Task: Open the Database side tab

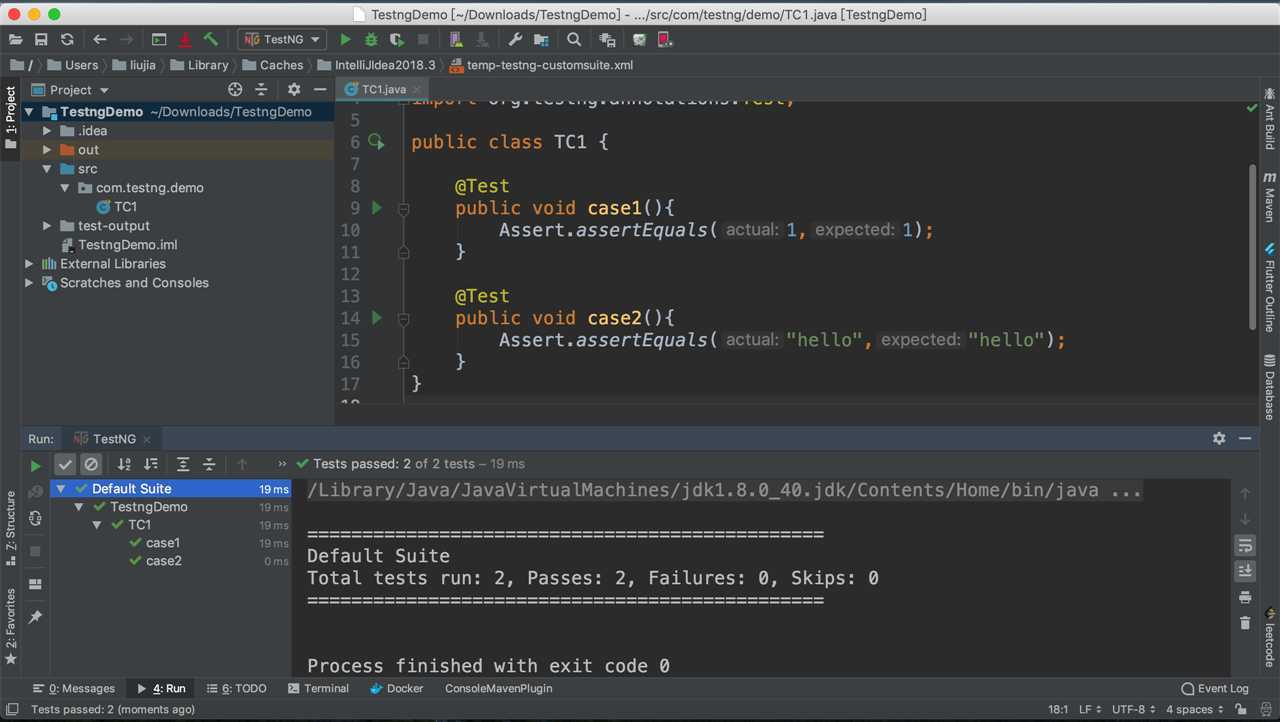Action: click(1269, 387)
